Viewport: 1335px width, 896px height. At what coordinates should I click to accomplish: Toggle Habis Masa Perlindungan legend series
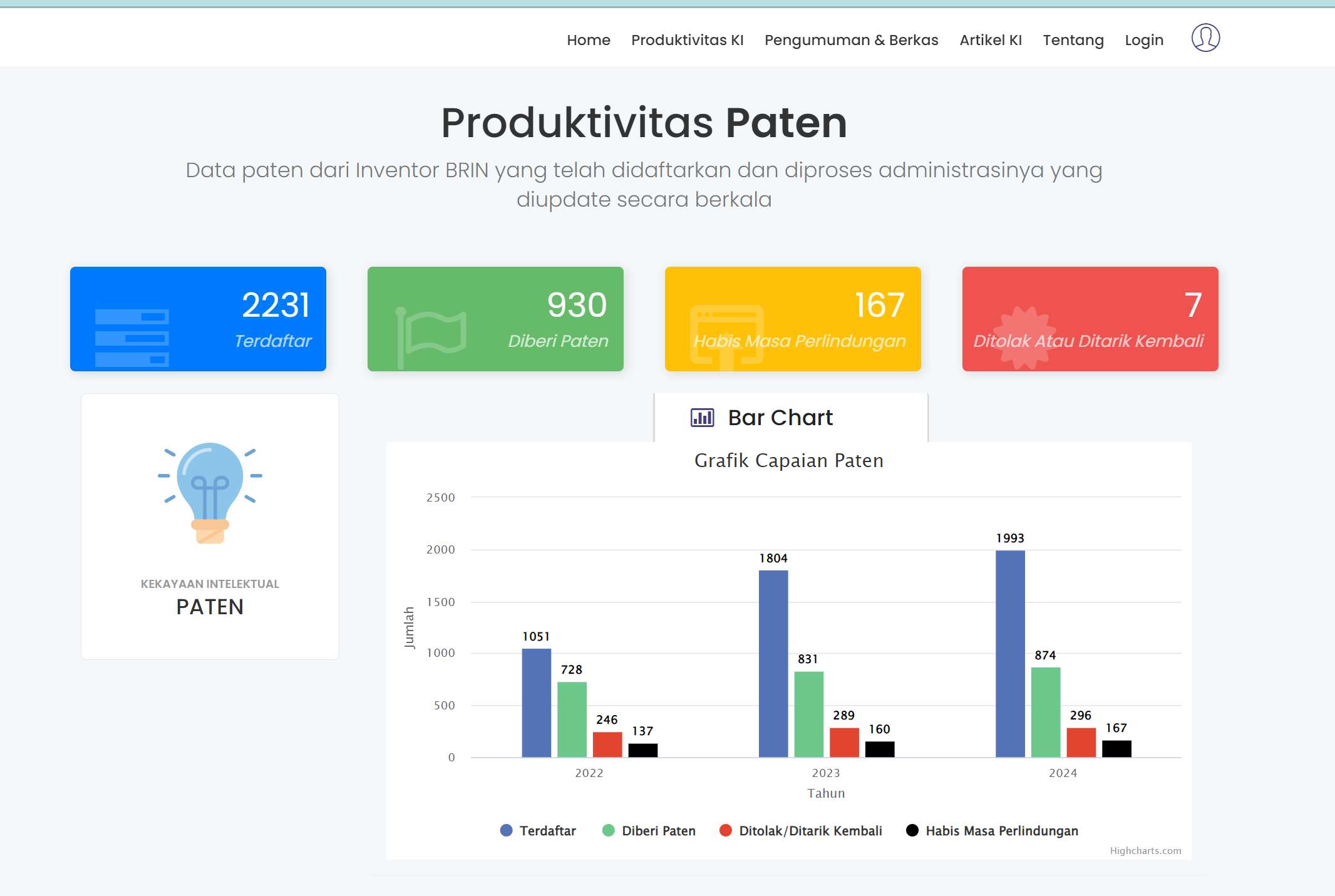click(x=992, y=831)
